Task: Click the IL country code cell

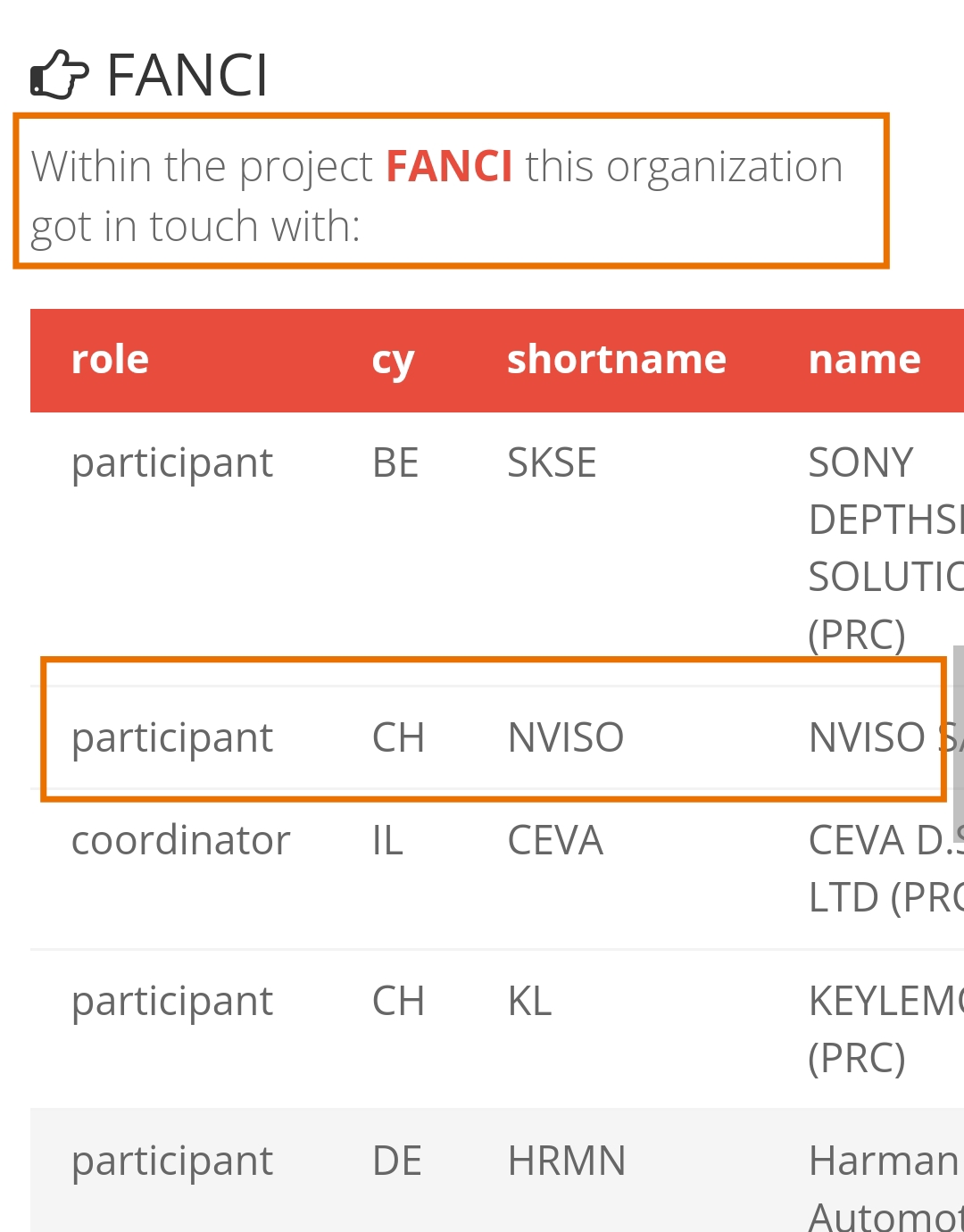Action: [x=387, y=841]
